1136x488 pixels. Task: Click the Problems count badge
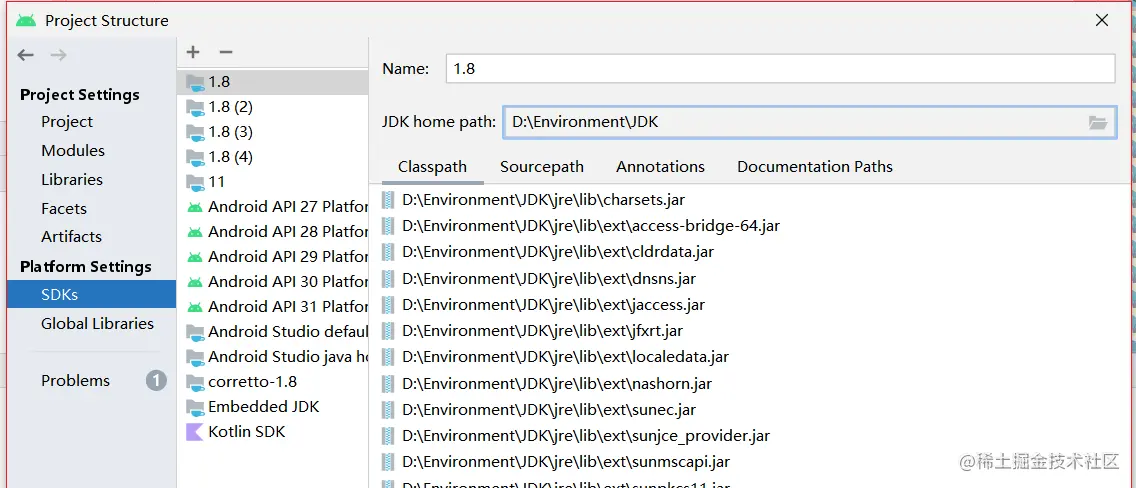(156, 381)
